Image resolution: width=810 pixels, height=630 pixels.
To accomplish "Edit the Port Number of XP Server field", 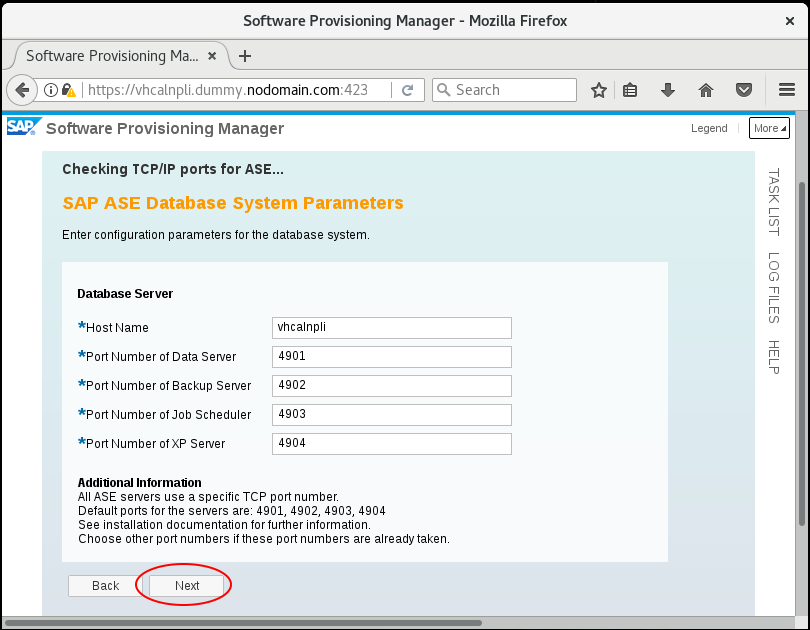I will [x=392, y=444].
